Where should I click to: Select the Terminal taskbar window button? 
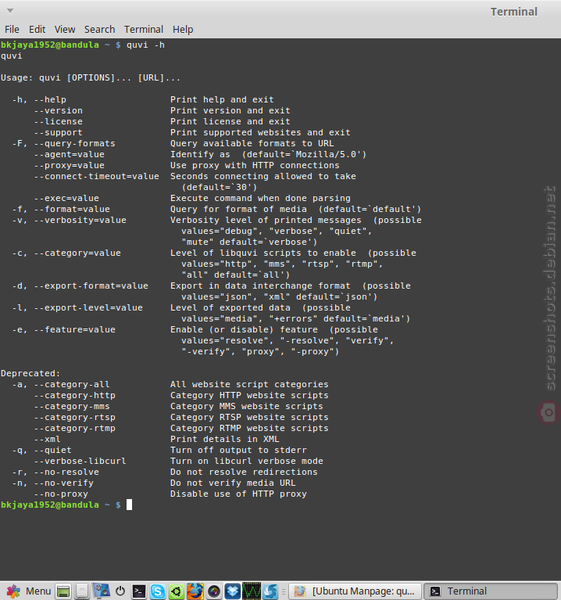tap(491, 591)
